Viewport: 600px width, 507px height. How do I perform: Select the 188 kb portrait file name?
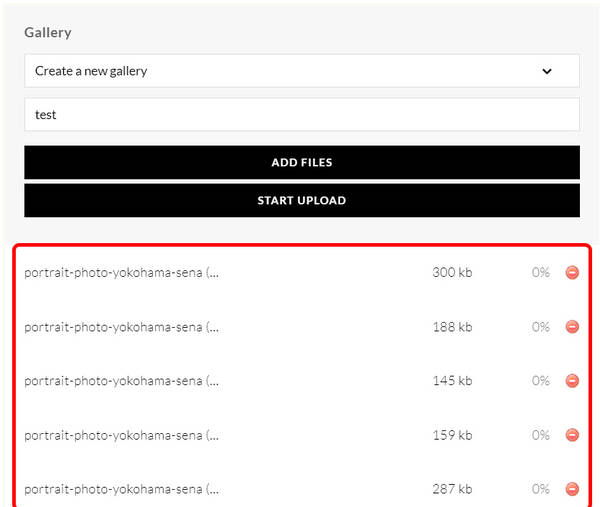121,326
